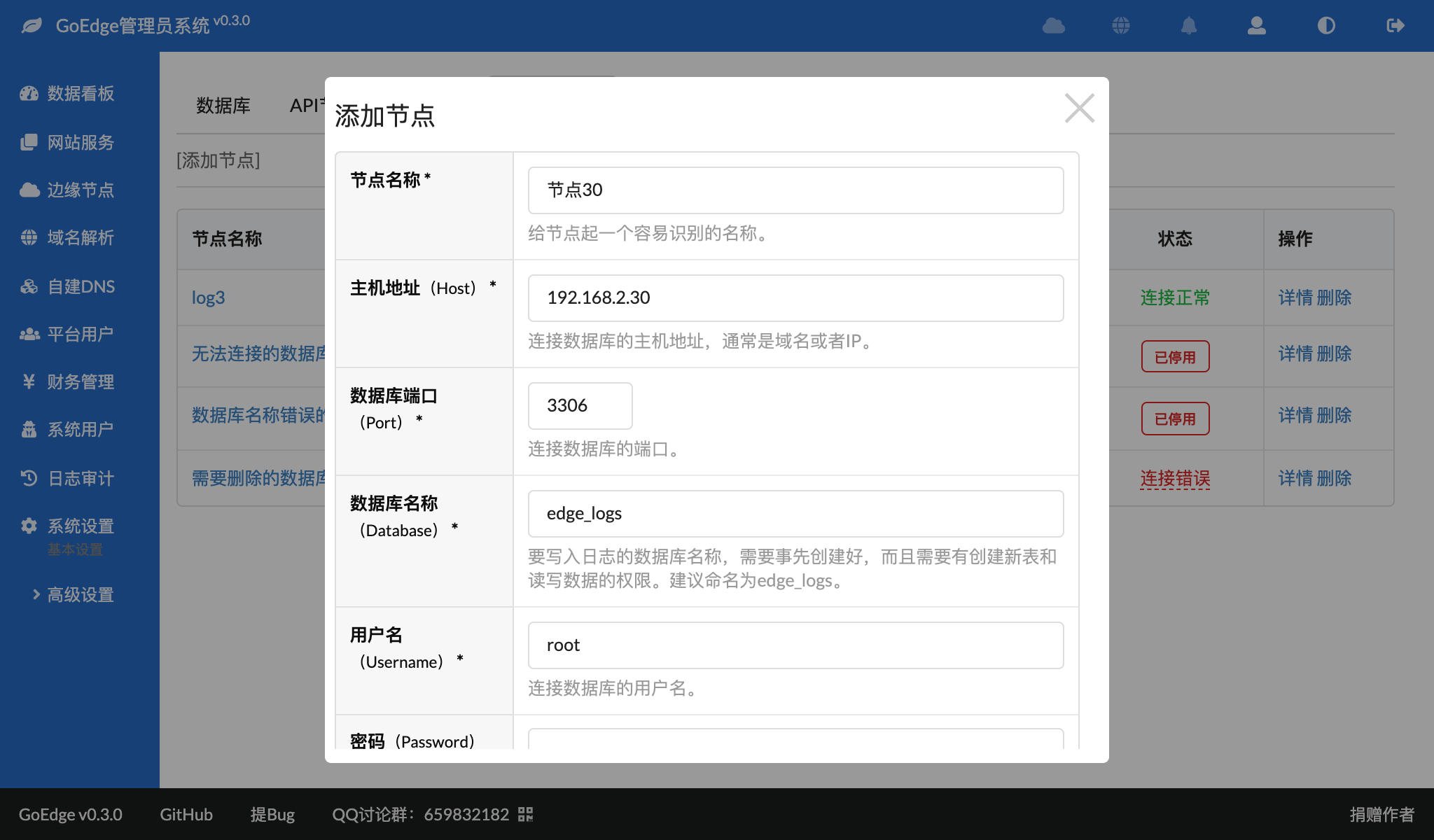Open 数据看板 in the sidebar
This screenshot has height=840, width=1434.
coord(81,93)
